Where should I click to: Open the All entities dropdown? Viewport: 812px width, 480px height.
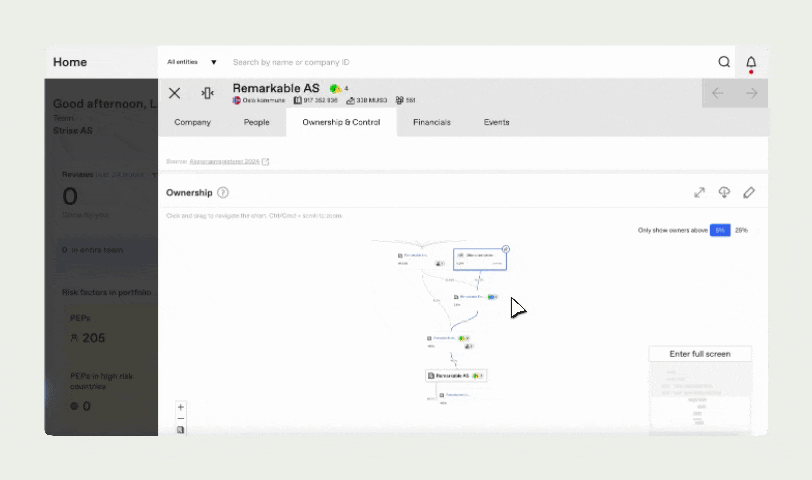pos(192,62)
